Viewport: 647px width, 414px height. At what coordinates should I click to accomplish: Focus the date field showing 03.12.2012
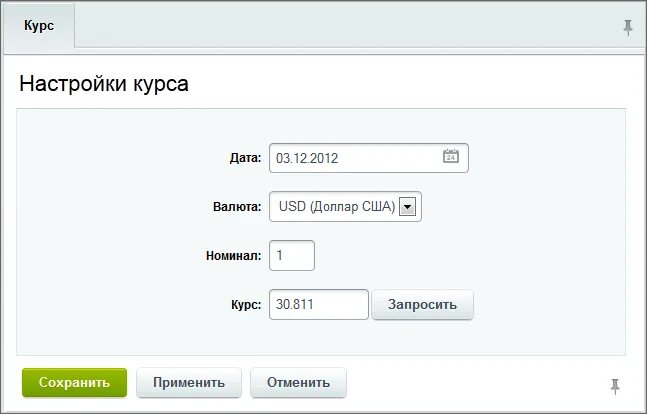(x=369, y=158)
